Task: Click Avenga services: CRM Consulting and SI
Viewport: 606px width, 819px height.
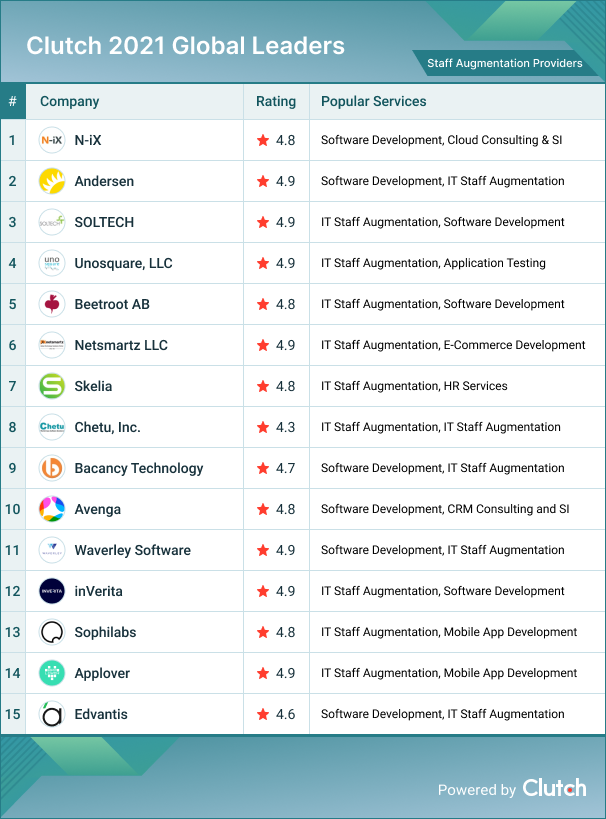Action: pos(508,509)
